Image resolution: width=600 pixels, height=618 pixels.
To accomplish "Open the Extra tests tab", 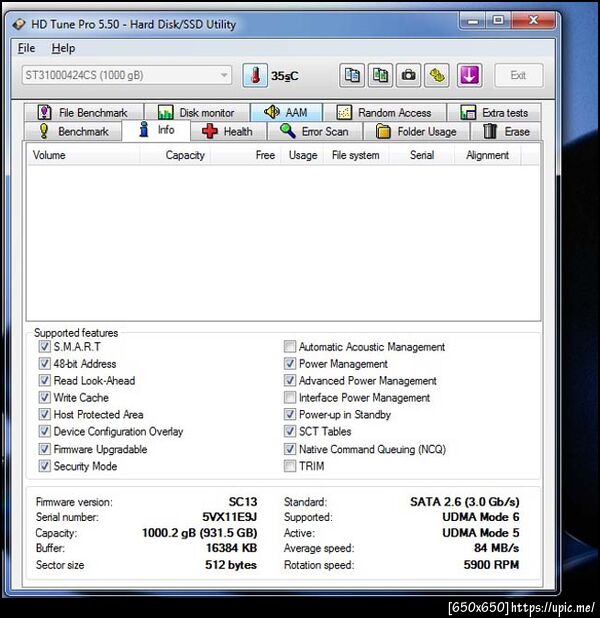I will pyautogui.click(x=494, y=112).
